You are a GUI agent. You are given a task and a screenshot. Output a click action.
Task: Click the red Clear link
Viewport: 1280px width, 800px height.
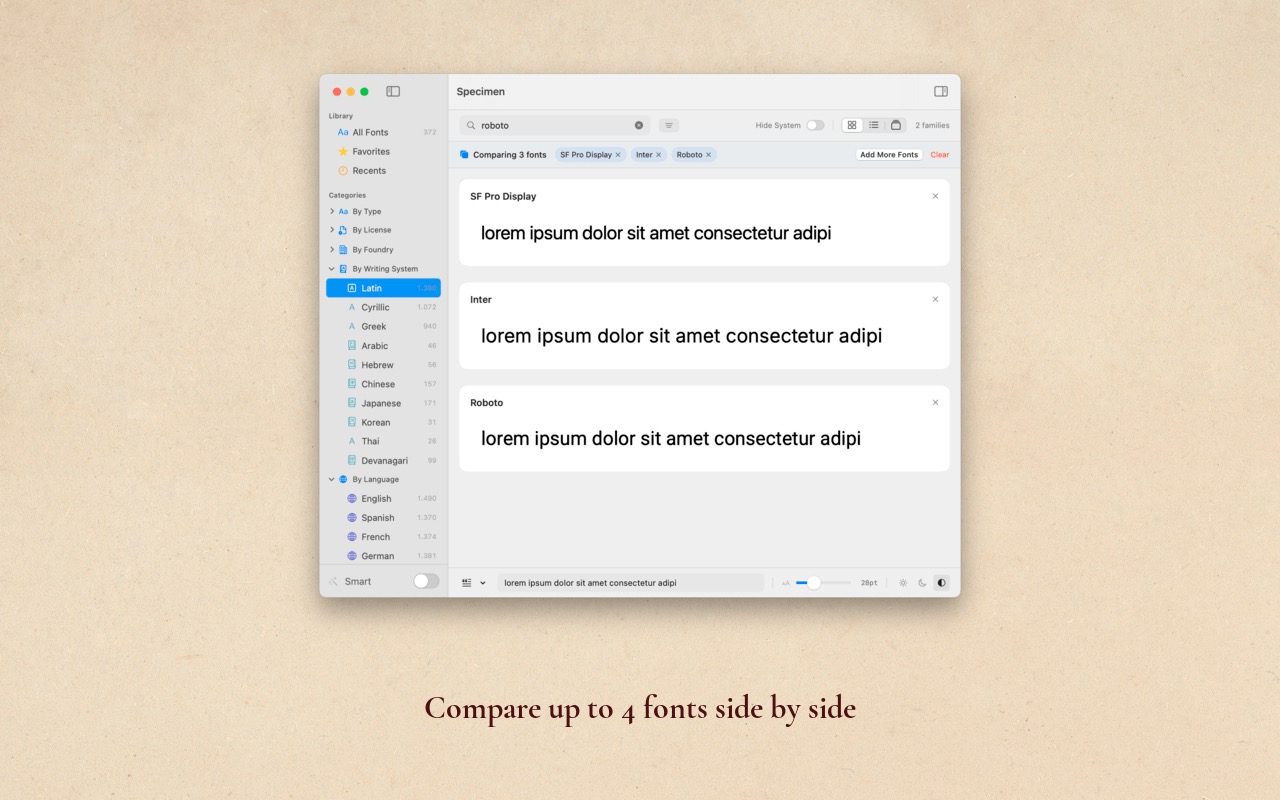(940, 155)
